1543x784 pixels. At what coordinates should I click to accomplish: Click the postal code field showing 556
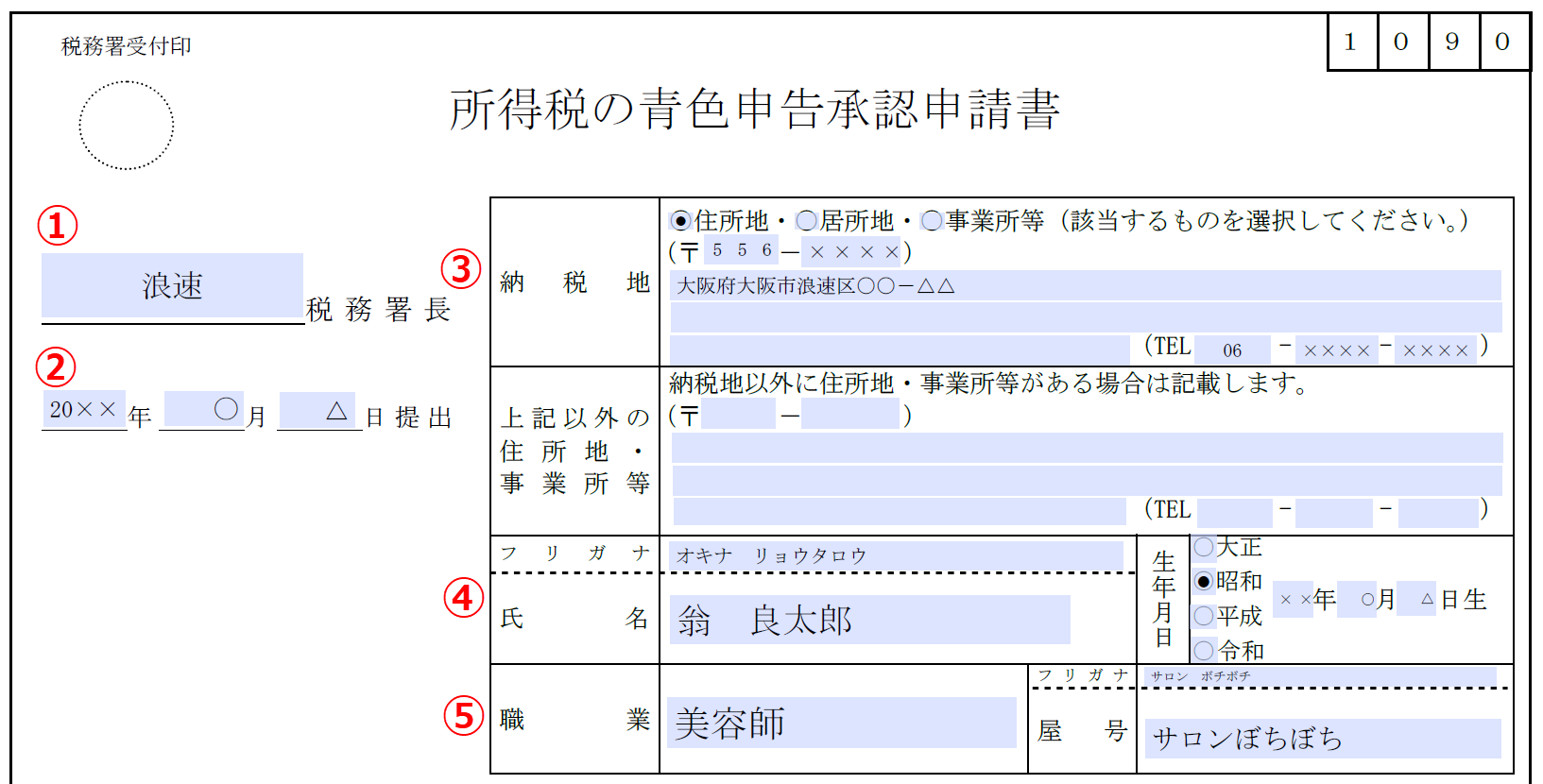coord(742,250)
